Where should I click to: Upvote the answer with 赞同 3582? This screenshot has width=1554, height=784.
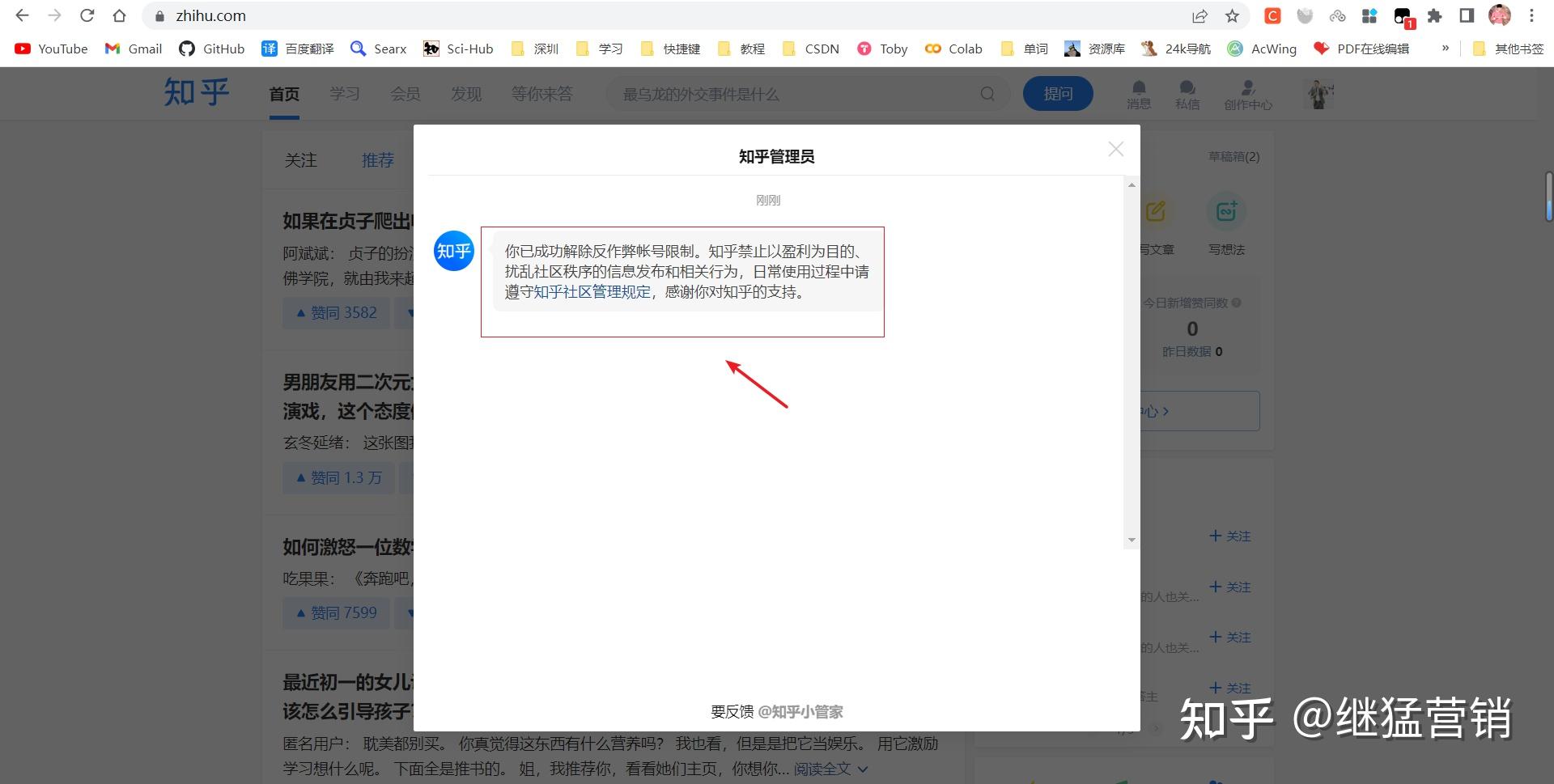(336, 312)
